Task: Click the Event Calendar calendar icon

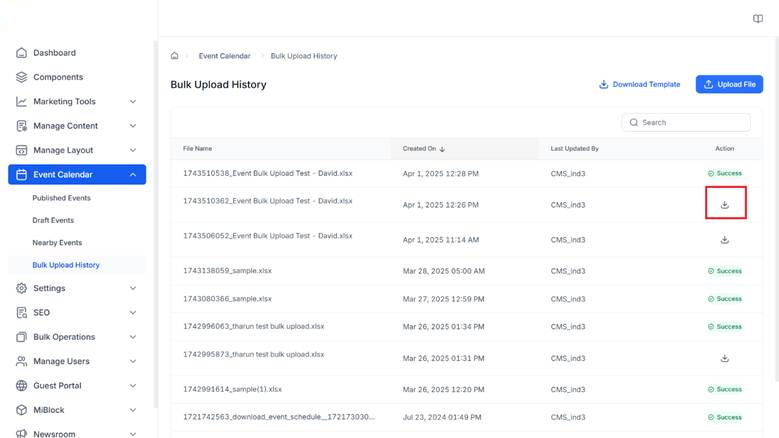Action: point(21,174)
